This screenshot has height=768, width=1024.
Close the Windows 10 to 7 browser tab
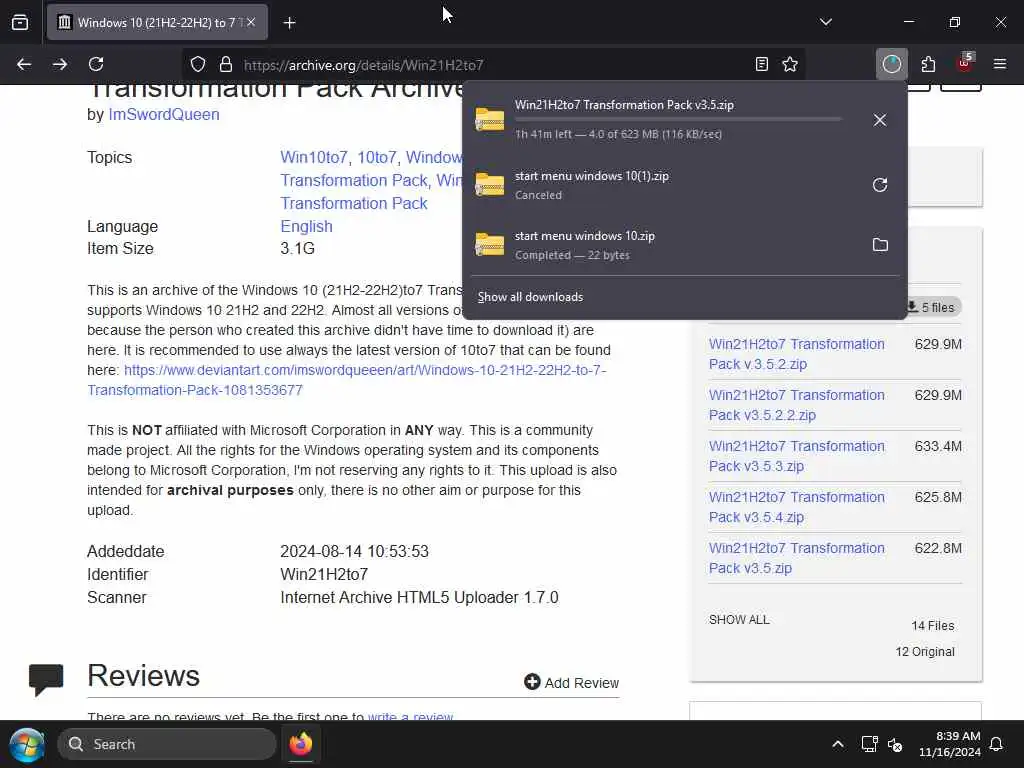click(251, 22)
